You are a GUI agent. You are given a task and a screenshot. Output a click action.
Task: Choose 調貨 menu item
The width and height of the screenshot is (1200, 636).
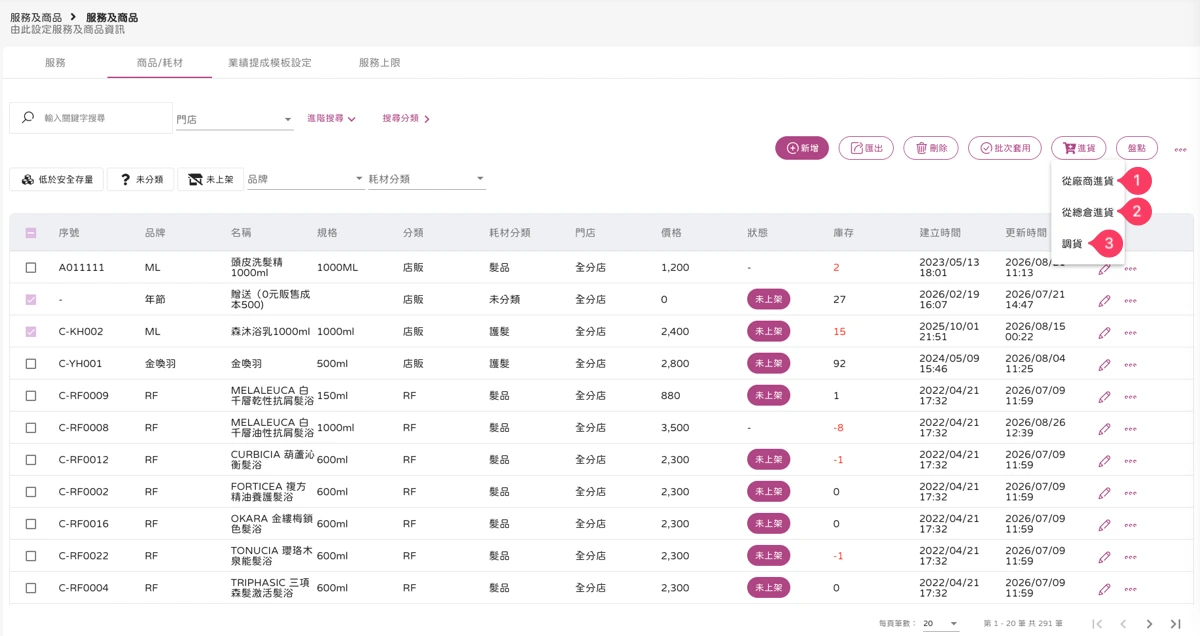[1072, 243]
